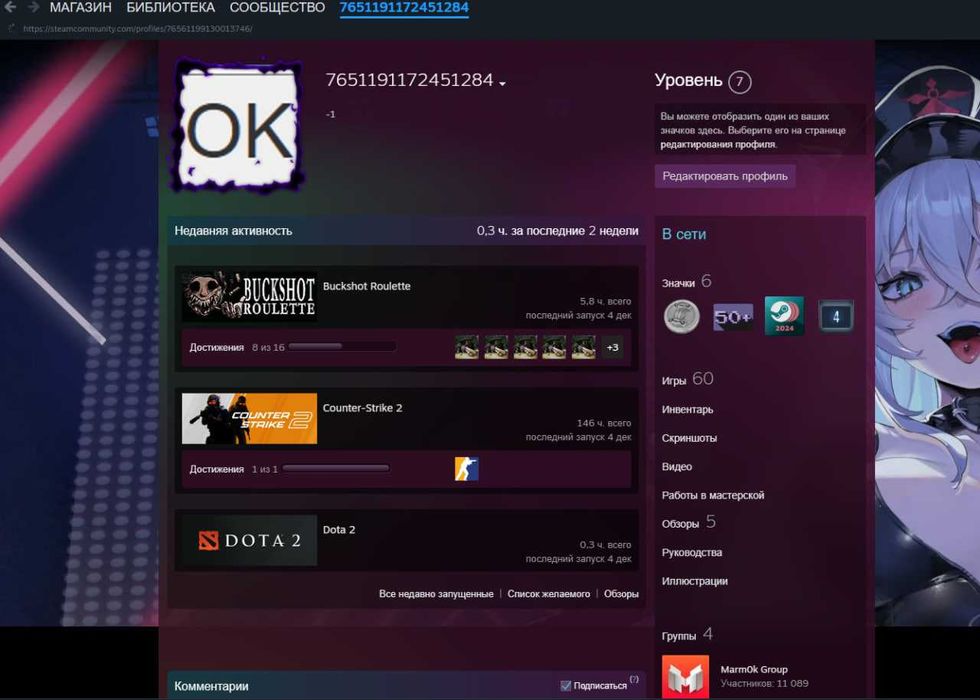Viewport: 980px width, 700px height.
Task: Open the Список желаемого link
Action: click(x=549, y=594)
